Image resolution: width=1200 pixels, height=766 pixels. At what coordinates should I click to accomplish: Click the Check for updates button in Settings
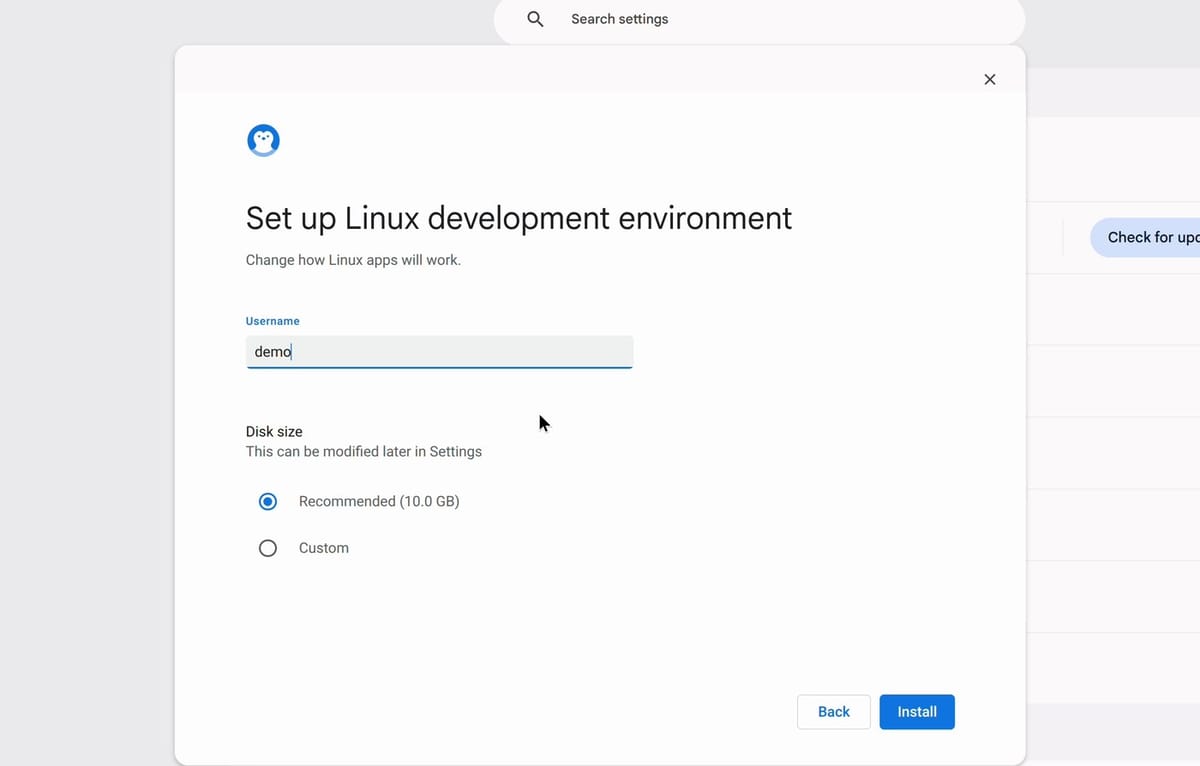pos(1145,237)
